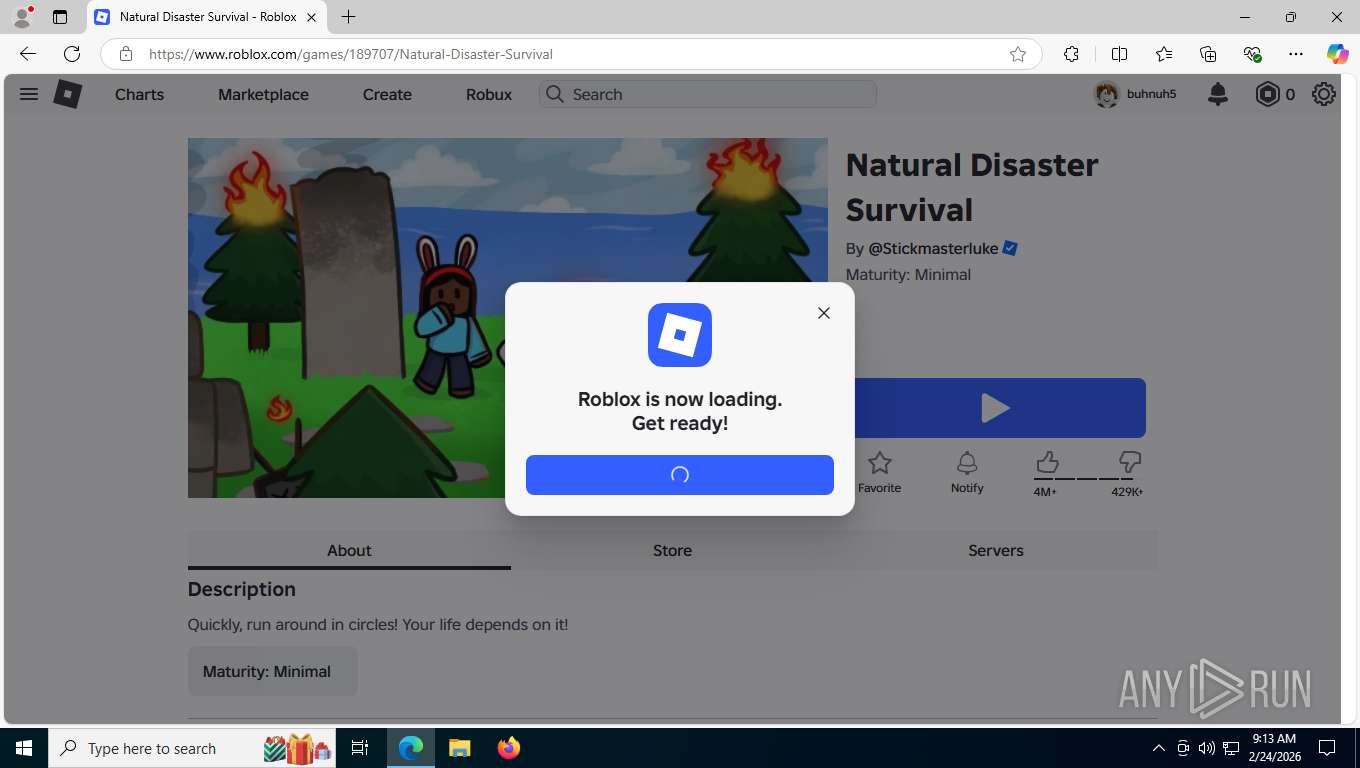Open Edge Settings and more menu
The width and height of the screenshot is (1360, 768).
1296,54
